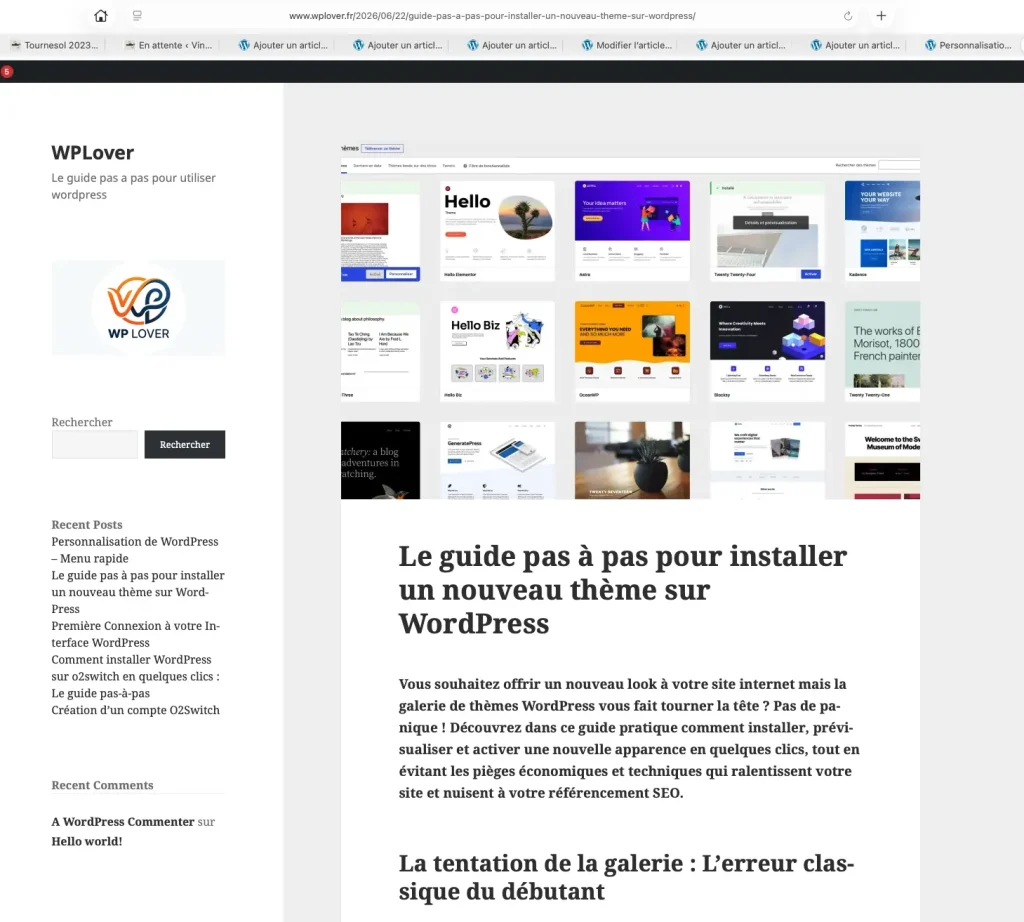This screenshot has height=922, width=1024.
Task: Click the dark Rechercher search button
Action: [185, 444]
